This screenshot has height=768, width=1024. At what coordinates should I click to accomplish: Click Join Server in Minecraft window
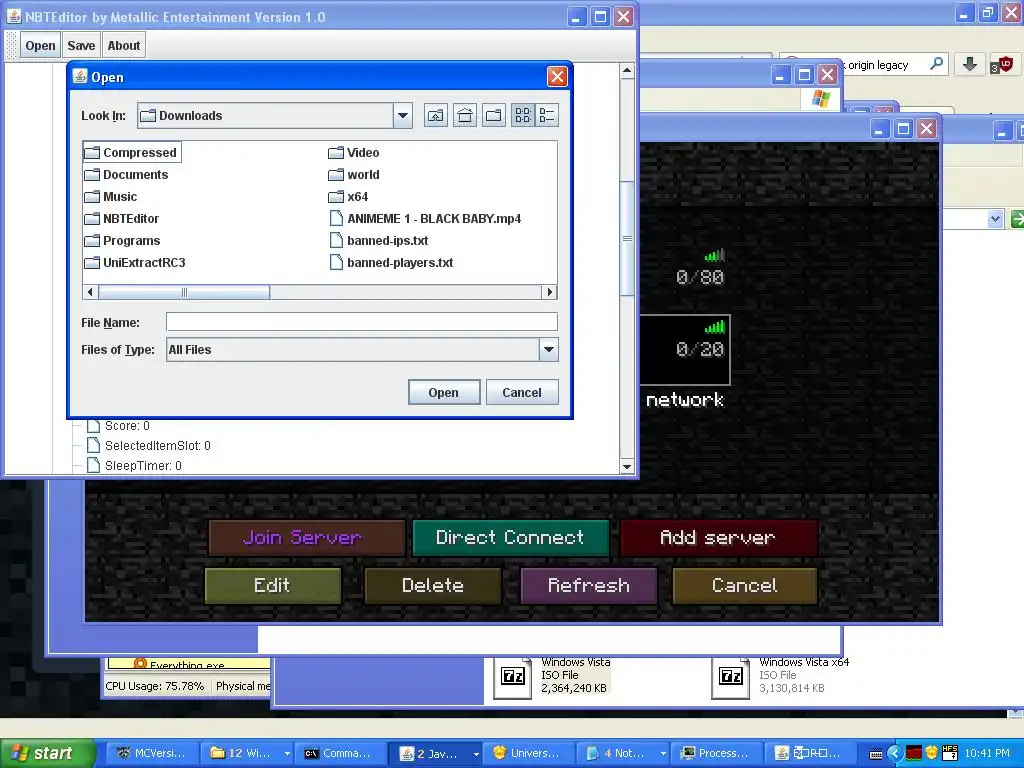307,537
